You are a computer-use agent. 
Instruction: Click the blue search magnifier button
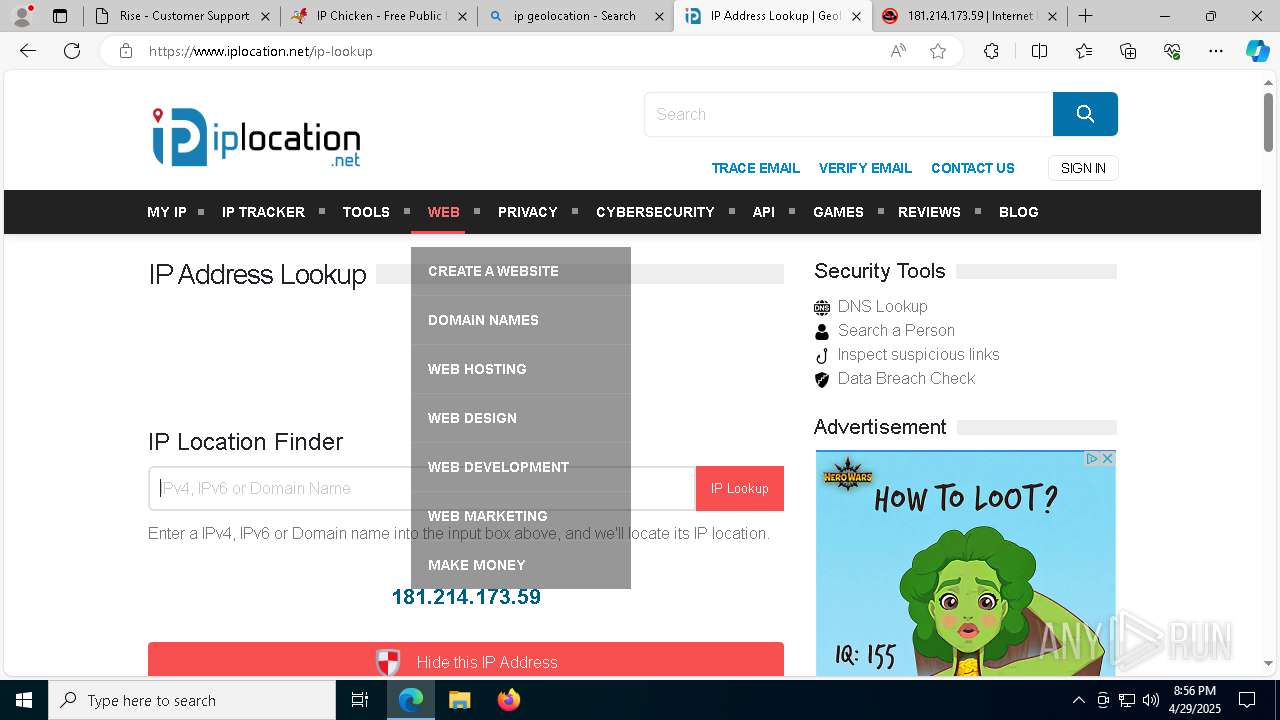(x=1085, y=114)
